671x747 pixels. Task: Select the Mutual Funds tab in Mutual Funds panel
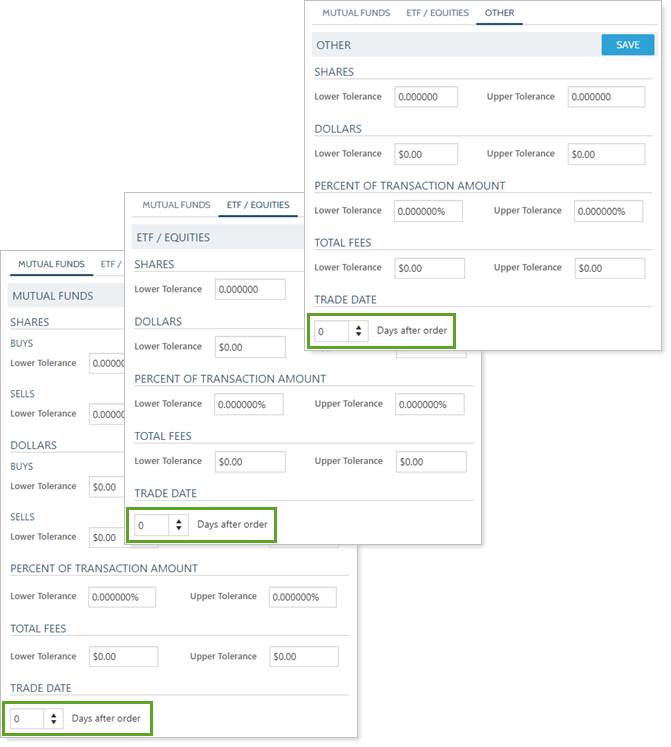pos(51,264)
